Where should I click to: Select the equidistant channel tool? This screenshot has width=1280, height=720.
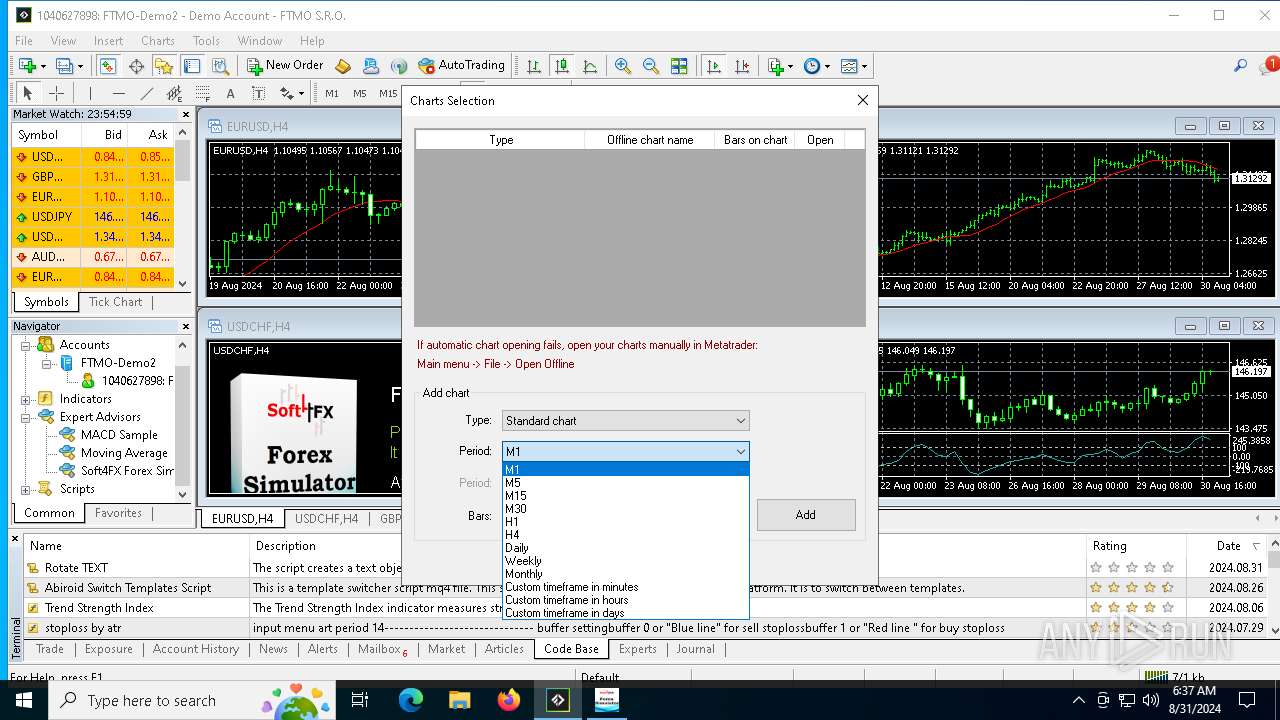(x=174, y=93)
